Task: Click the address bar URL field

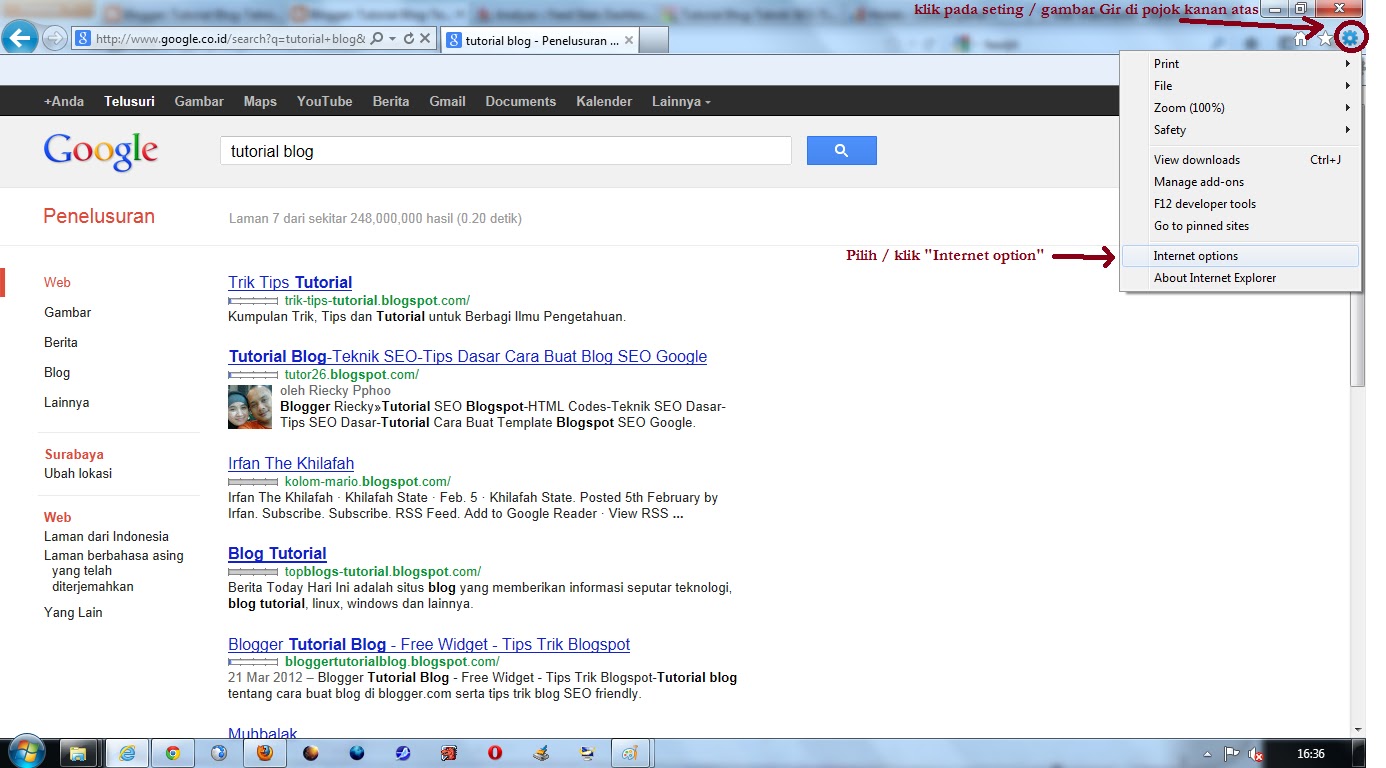Action: coord(232,39)
